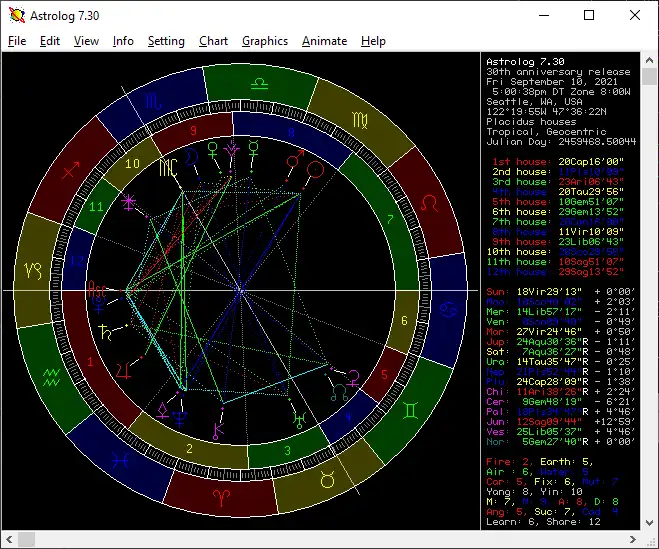Click the red Sun circle glyph
Image resolution: width=659 pixels, height=549 pixels.
pyautogui.click(x=315, y=170)
